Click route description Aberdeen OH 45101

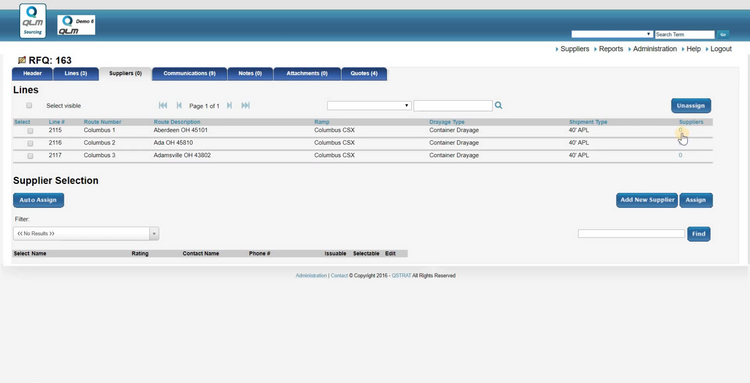pyautogui.click(x=180, y=130)
